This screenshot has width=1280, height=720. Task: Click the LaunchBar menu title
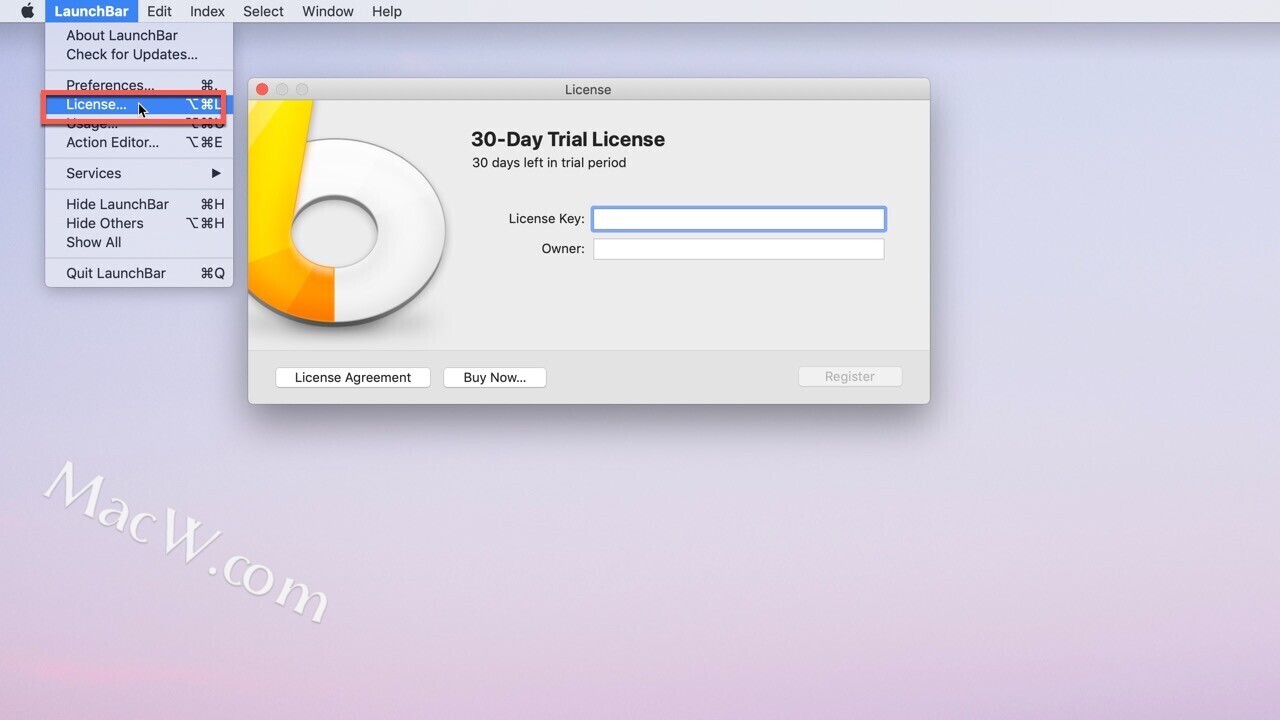point(91,11)
